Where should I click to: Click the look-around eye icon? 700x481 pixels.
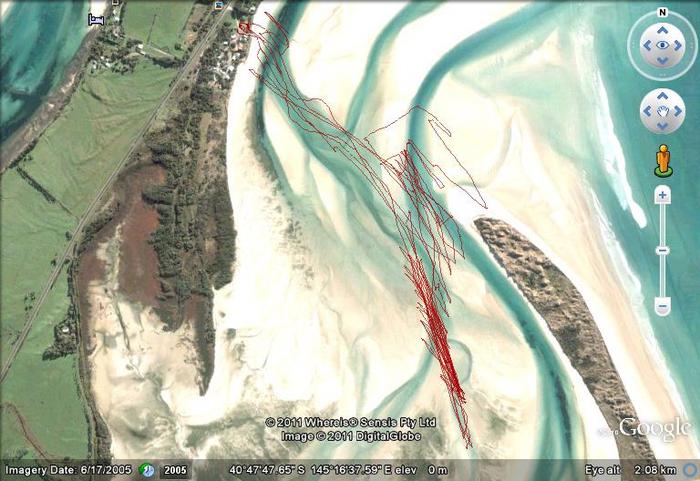click(662, 46)
